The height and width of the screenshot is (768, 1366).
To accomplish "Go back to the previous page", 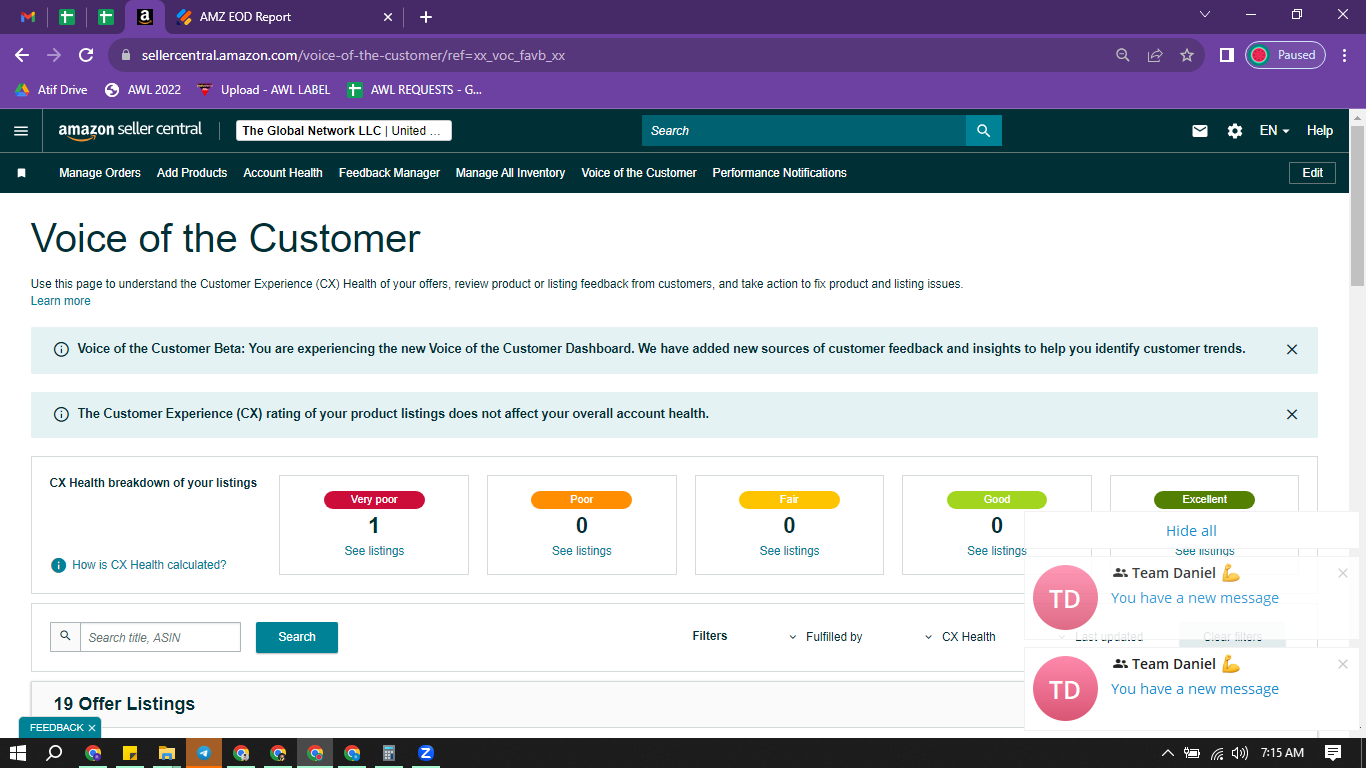I will pos(22,55).
